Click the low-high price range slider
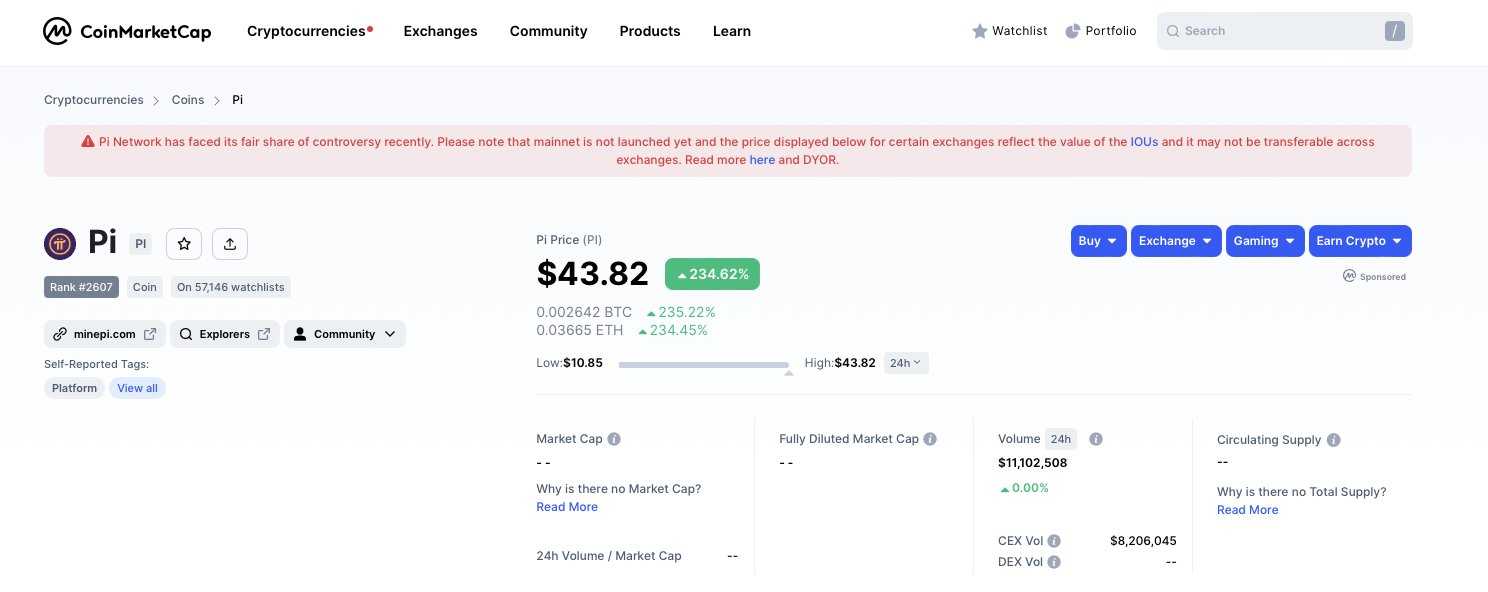1488x592 pixels. coord(703,365)
